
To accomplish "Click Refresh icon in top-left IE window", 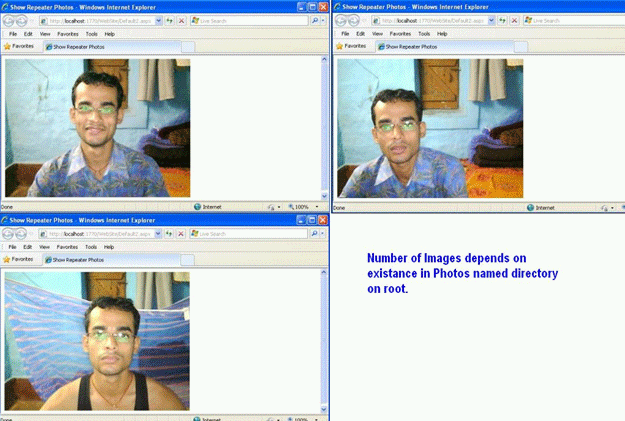I will click(169, 20).
